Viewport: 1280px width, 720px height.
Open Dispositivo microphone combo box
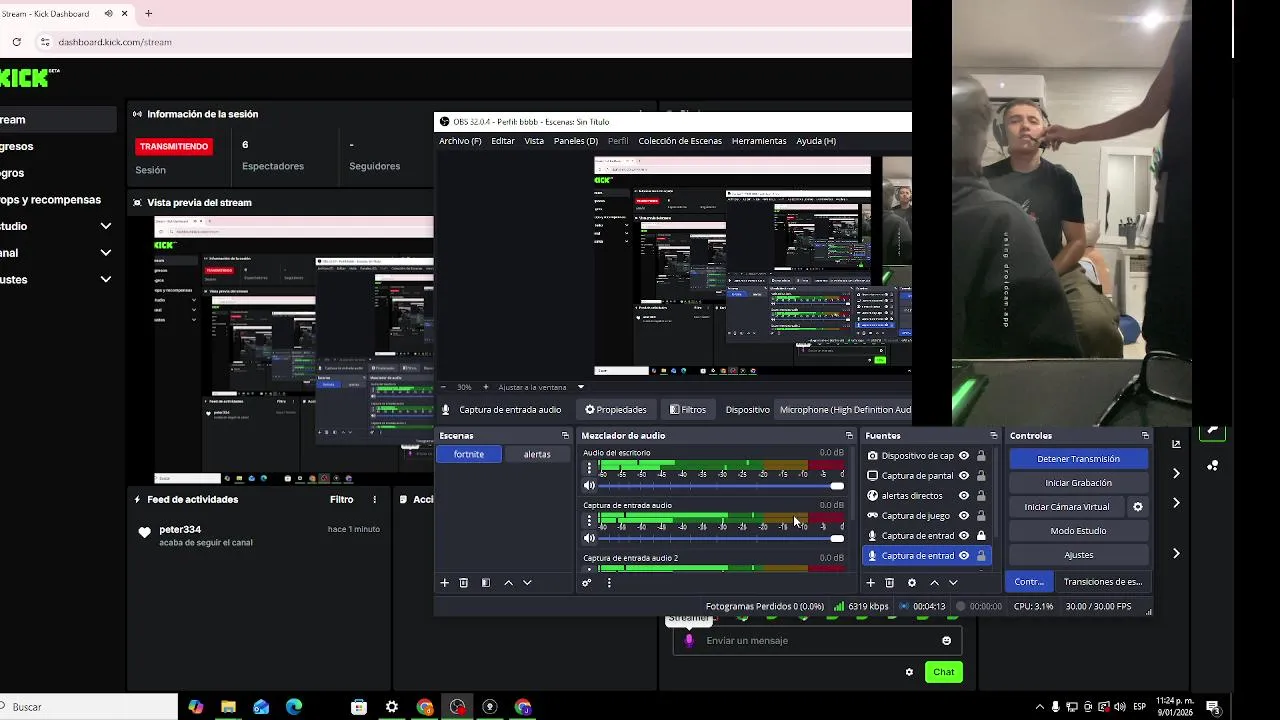(x=843, y=410)
